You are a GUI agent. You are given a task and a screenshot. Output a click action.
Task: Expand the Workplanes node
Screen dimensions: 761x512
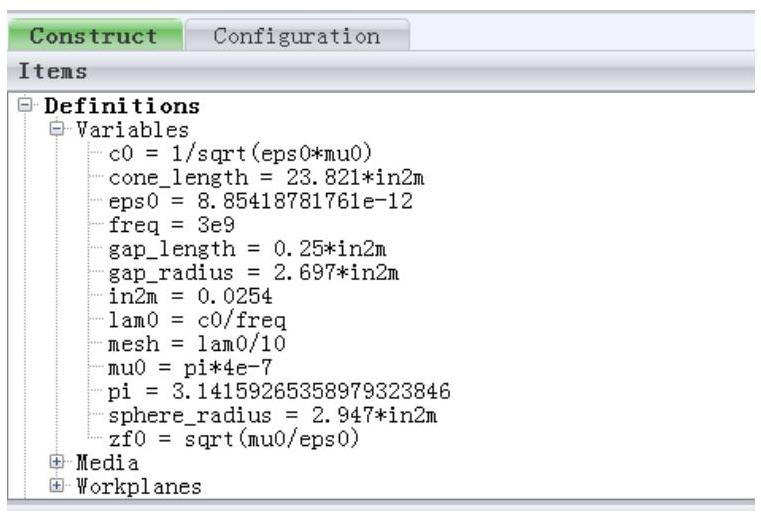[56, 488]
